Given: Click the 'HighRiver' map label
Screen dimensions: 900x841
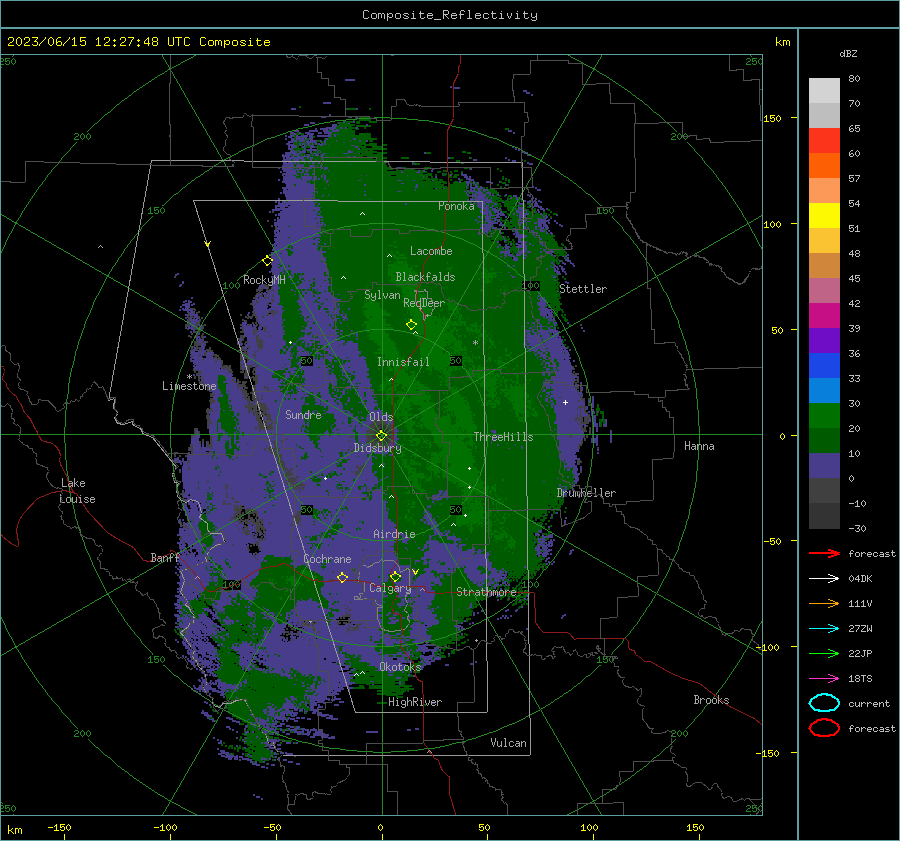Looking at the screenshot, I should pyautogui.click(x=415, y=702).
